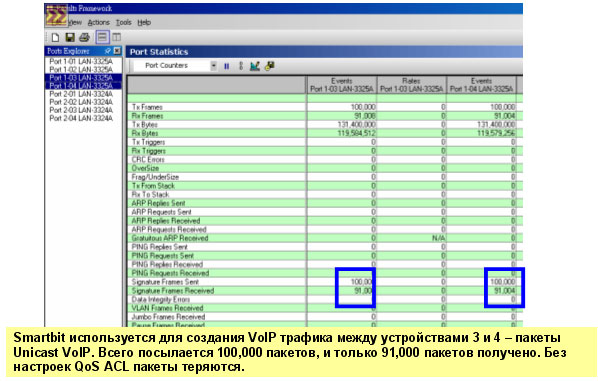
Task: Toggle the horizontal split view icon
Action: 102,37
